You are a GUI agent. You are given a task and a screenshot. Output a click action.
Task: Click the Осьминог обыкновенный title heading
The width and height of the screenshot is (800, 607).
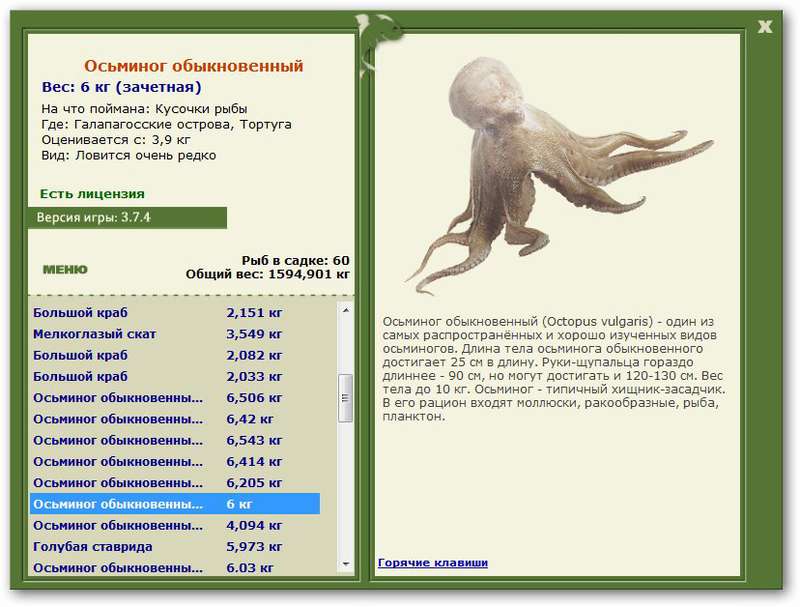[194, 66]
